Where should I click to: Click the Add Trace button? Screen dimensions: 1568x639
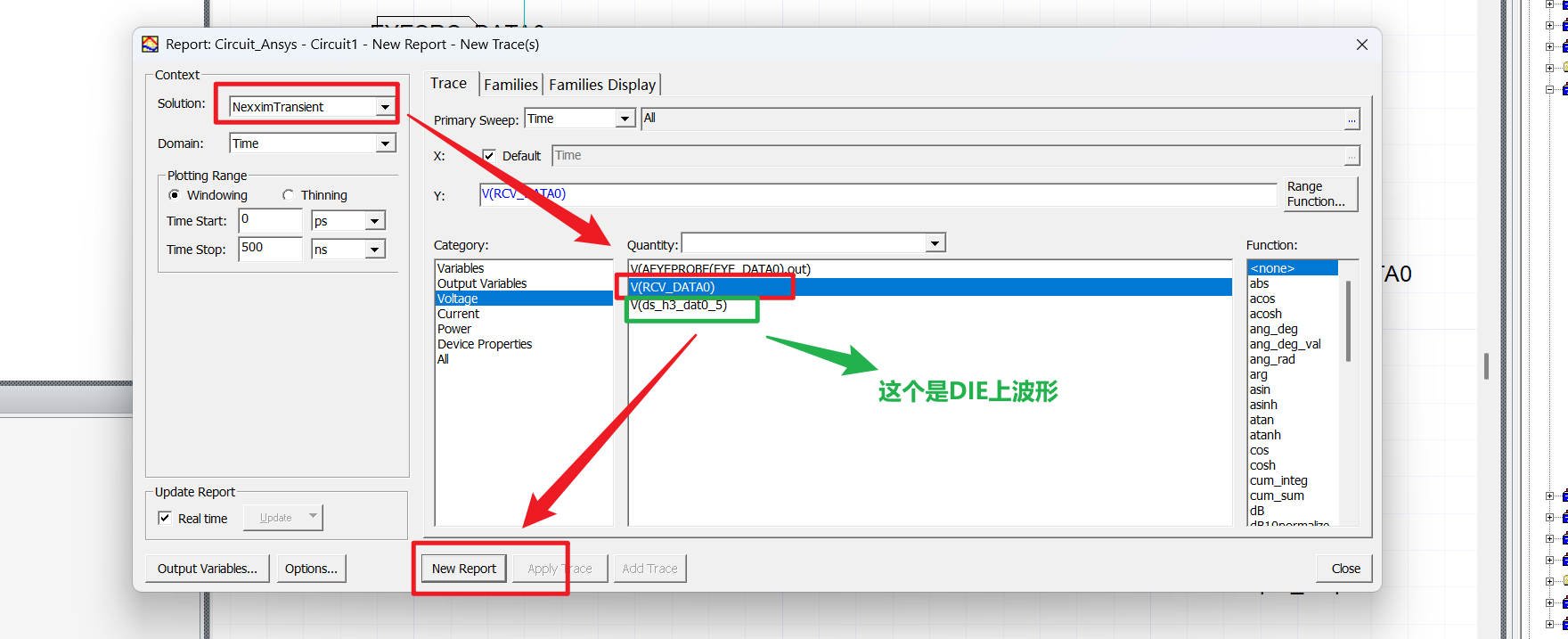[649, 569]
